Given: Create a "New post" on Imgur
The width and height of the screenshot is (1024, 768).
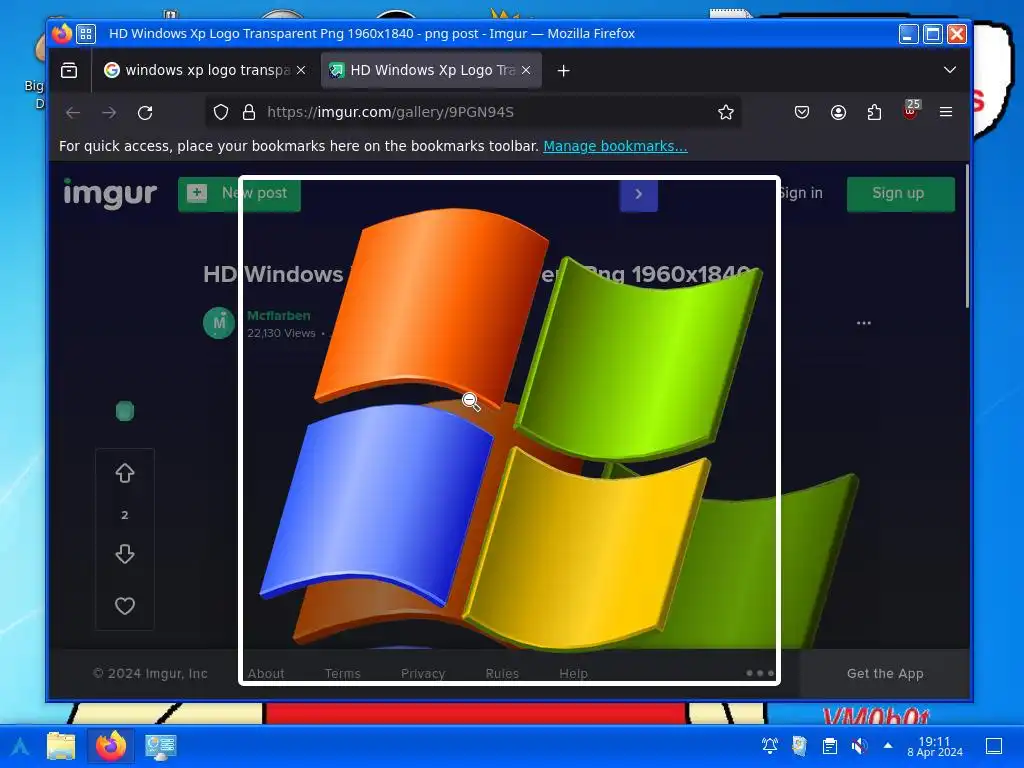Looking at the screenshot, I should pyautogui.click(x=239, y=193).
